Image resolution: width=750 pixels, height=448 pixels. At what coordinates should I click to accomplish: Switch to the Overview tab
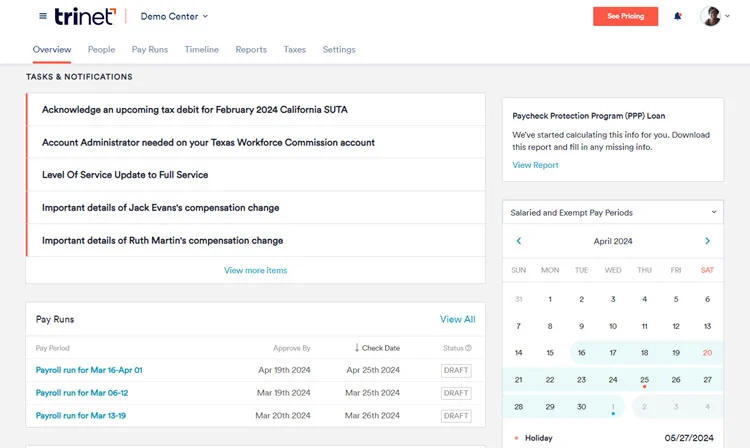[x=52, y=50]
